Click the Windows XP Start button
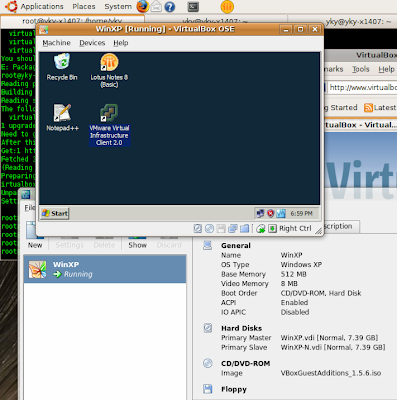 click(55, 213)
